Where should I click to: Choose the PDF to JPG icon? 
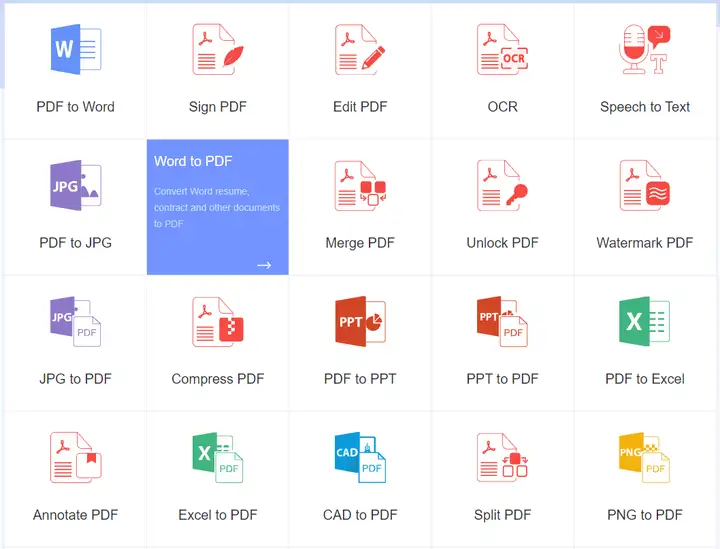[x=76, y=185]
